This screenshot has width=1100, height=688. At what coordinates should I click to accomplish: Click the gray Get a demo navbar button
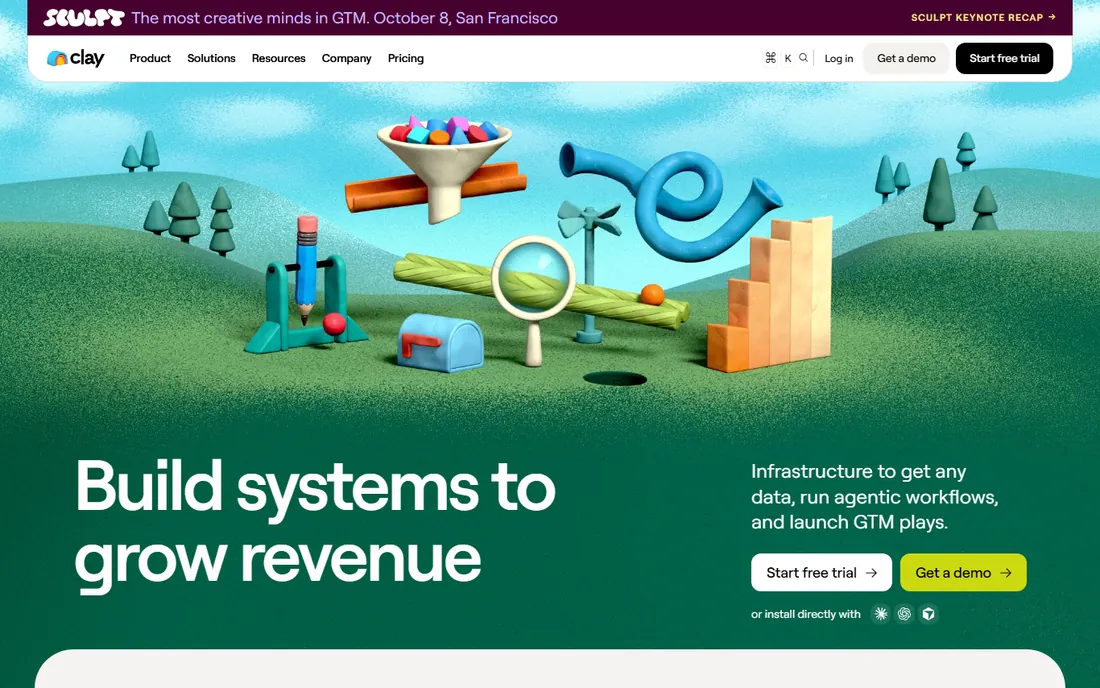[x=906, y=58]
